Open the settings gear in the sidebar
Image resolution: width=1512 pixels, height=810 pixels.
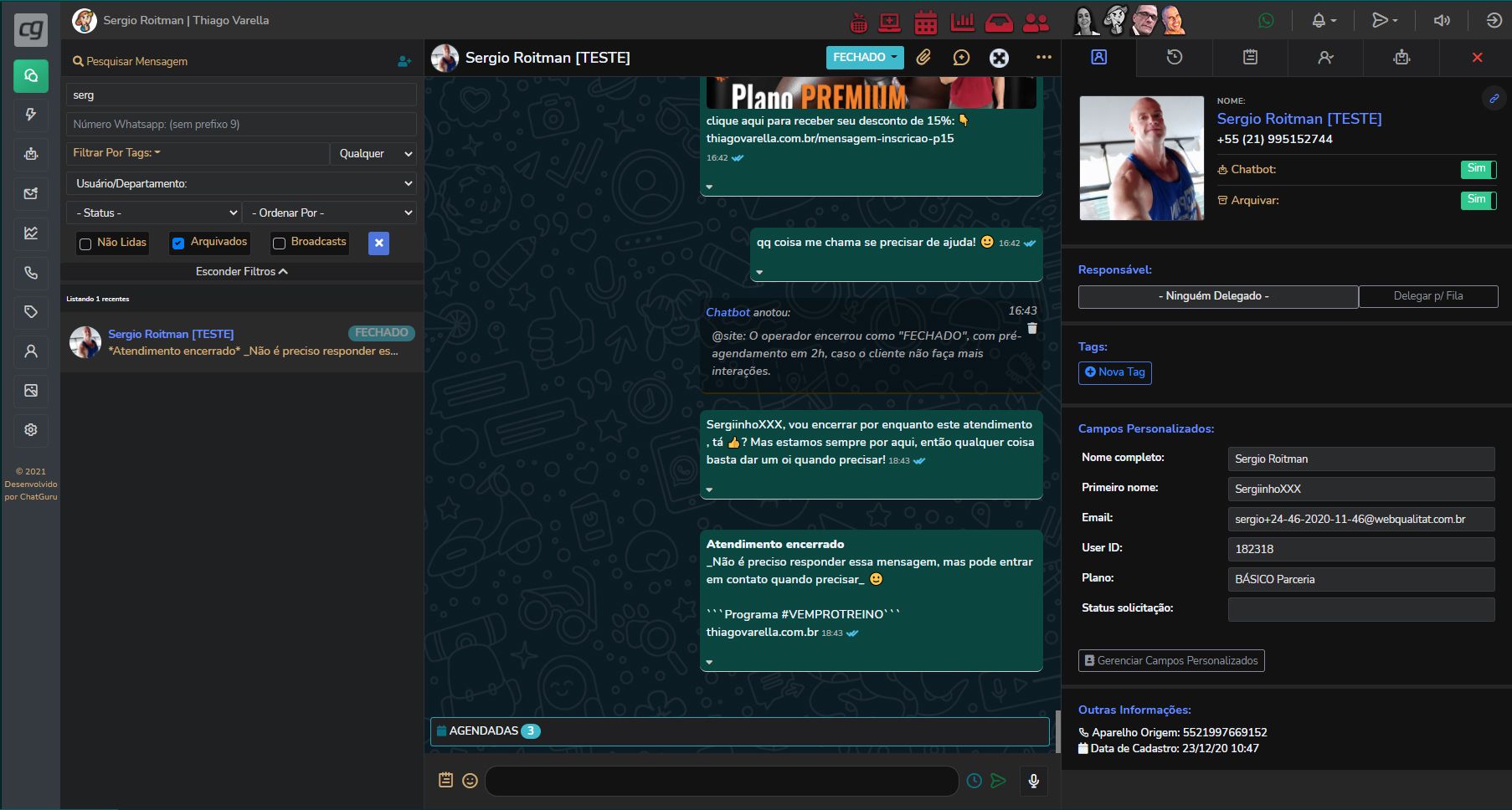(31, 430)
